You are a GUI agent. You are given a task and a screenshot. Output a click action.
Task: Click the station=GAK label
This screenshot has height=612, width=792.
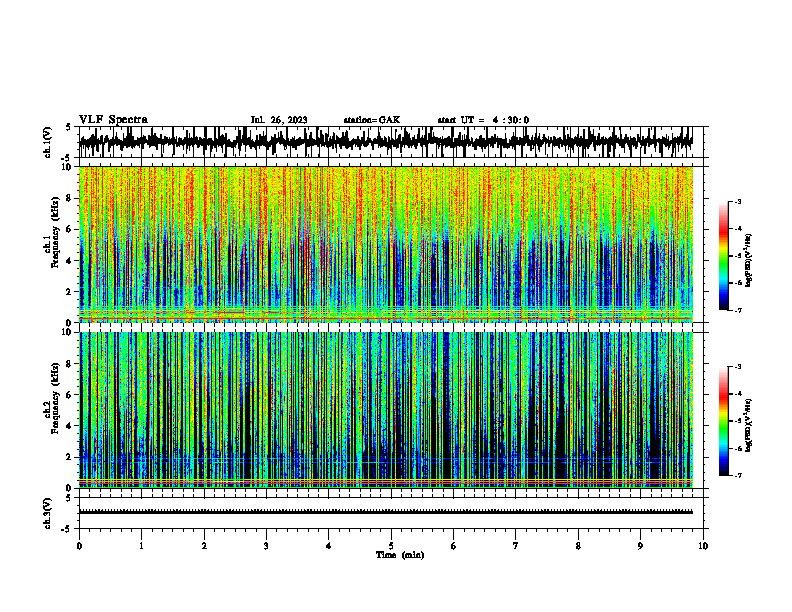click(x=372, y=120)
